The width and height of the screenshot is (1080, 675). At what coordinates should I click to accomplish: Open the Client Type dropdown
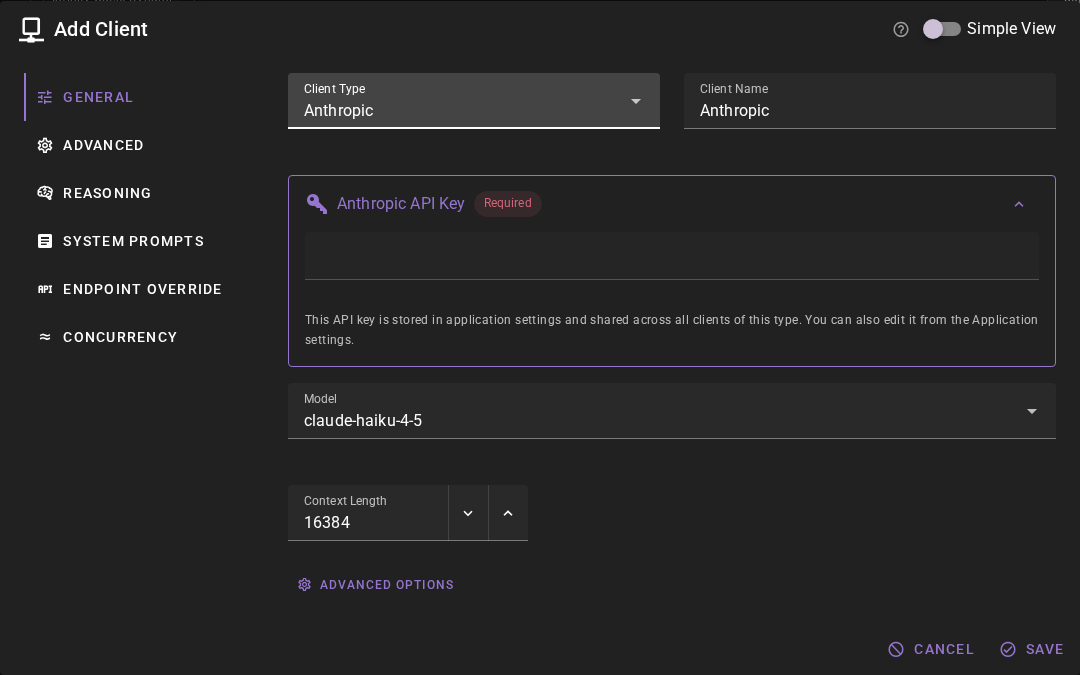coord(474,101)
